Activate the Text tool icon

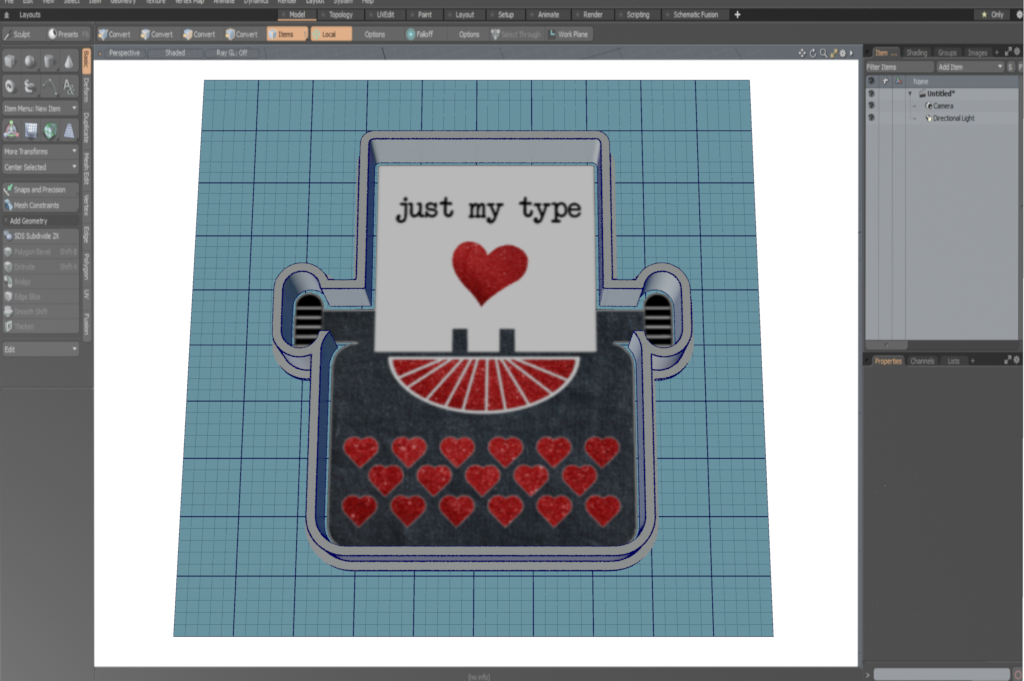(68, 87)
